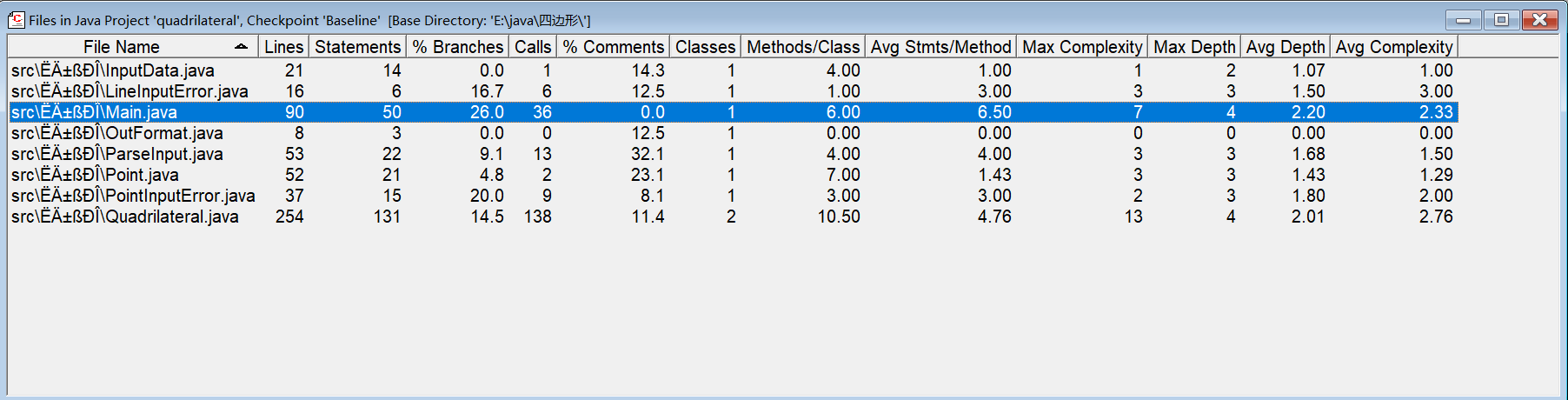Sort by Avg Complexity column header
This screenshot has width=1568, height=400.
pyautogui.click(x=1393, y=47)
